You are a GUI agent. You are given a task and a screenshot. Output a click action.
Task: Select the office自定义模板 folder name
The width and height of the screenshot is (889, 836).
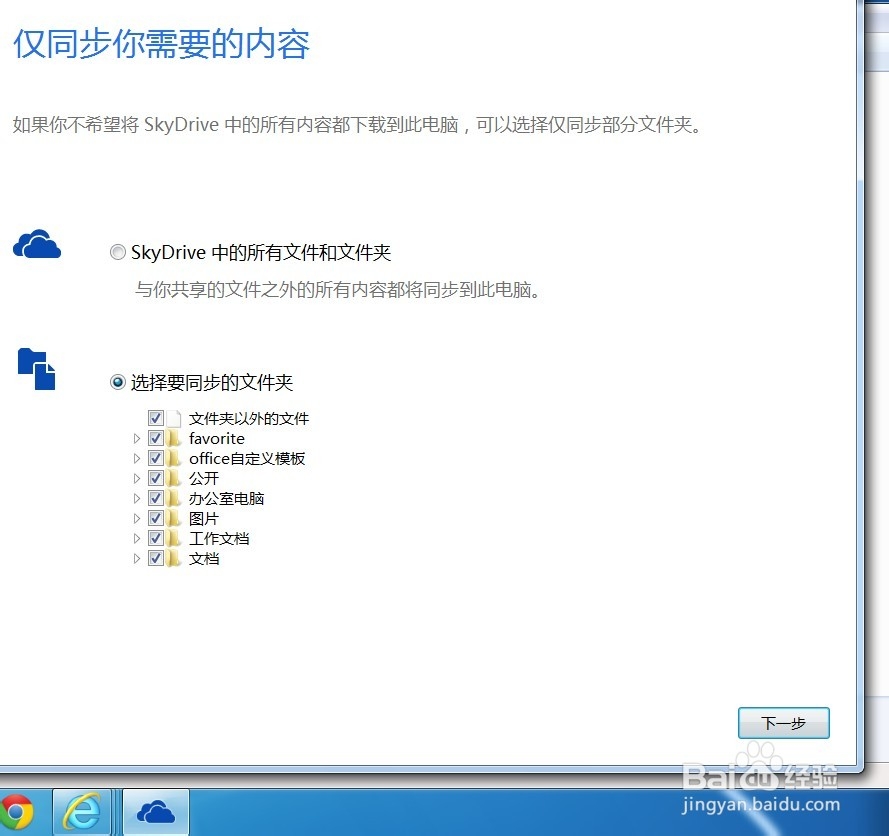247,458
